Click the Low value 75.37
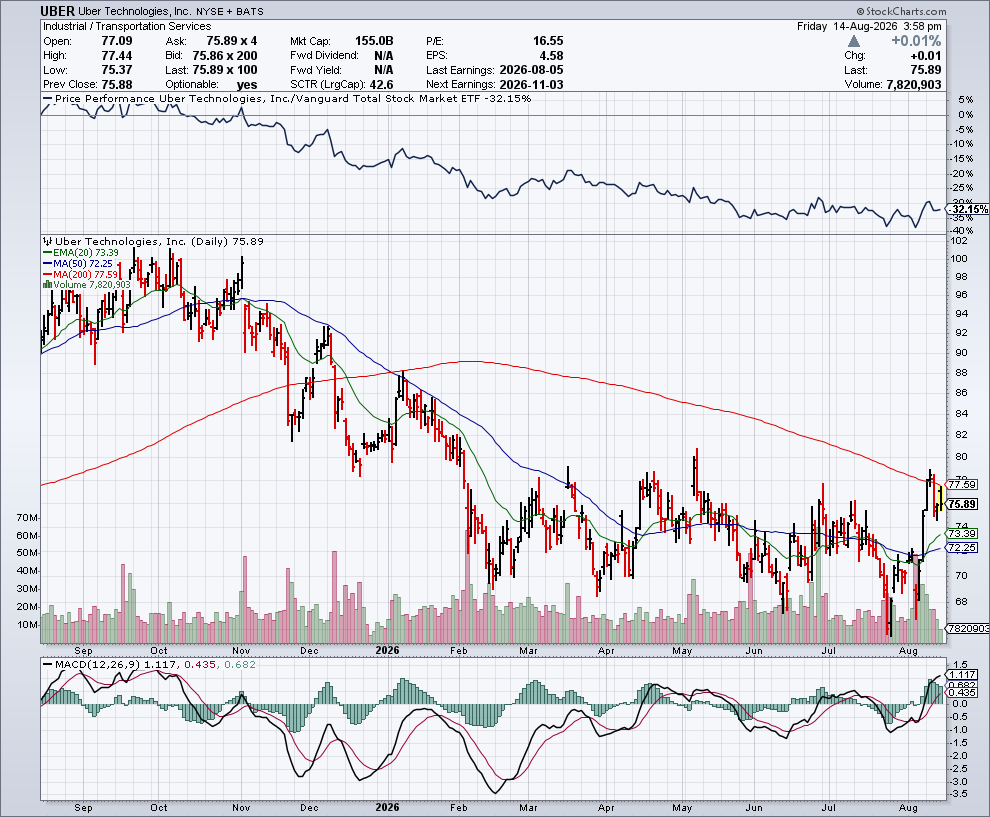Screen dimensions: 990x817 (x=117, y=70)
